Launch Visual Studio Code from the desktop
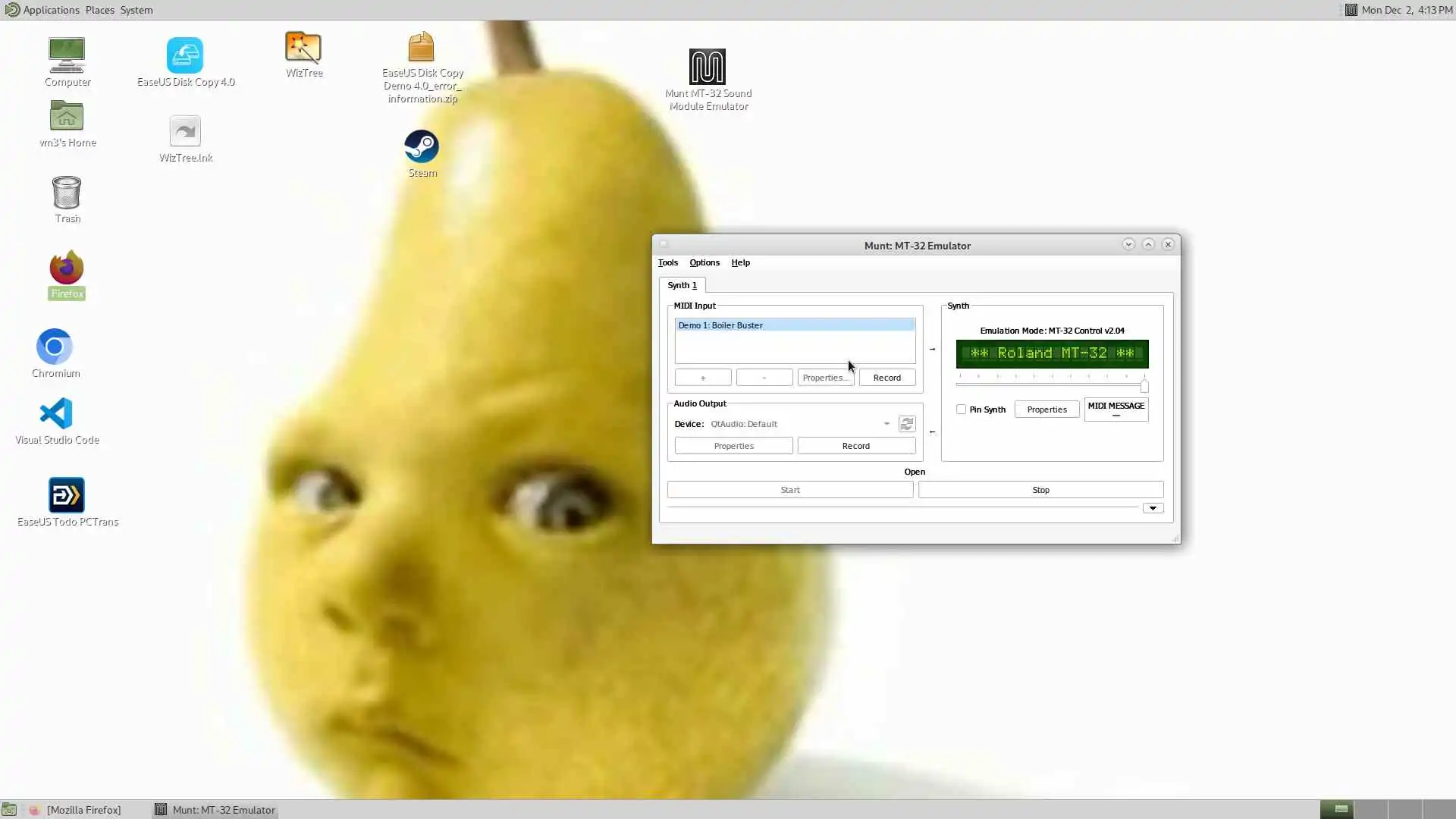 pos(56,414)
